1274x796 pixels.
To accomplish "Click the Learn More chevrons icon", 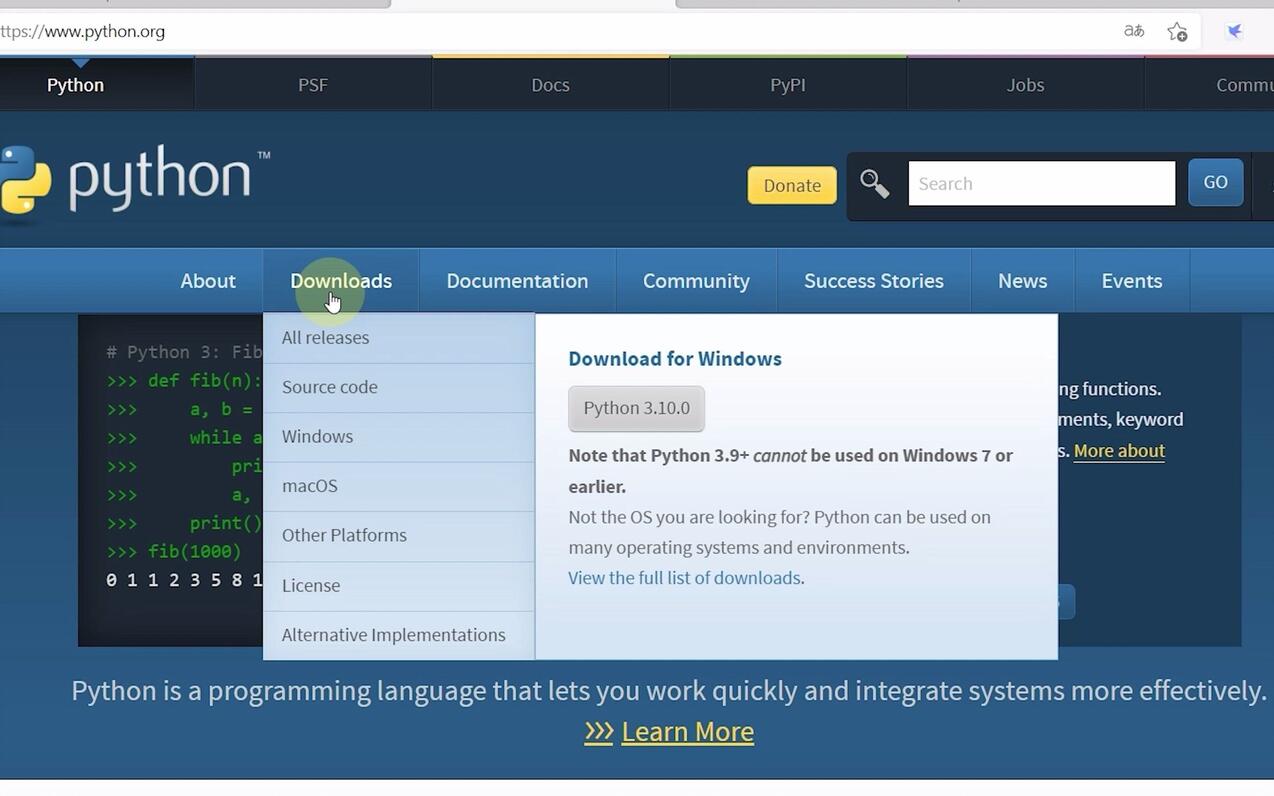I will [x=599, y=731].
